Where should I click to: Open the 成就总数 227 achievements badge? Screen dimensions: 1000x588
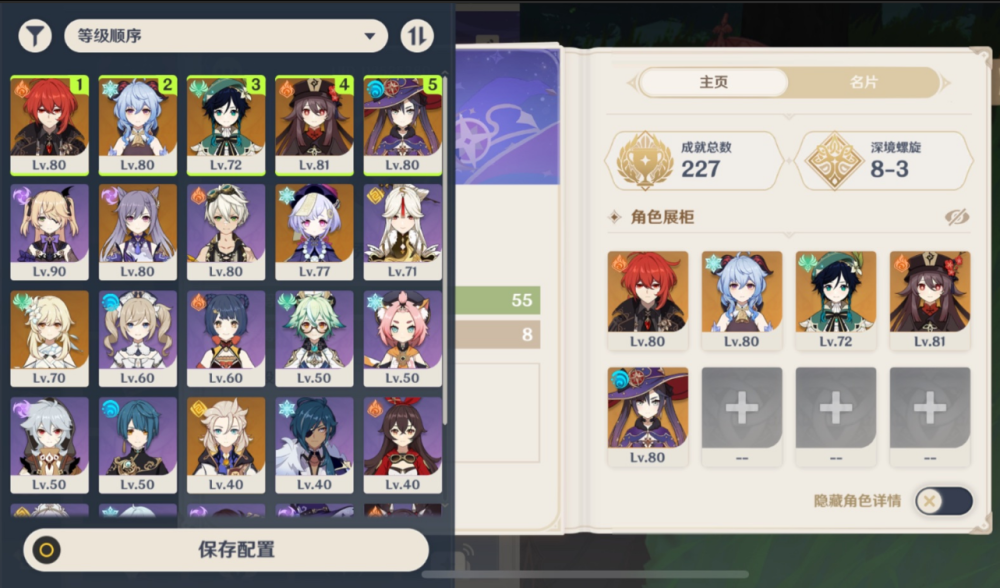point(695,160)
